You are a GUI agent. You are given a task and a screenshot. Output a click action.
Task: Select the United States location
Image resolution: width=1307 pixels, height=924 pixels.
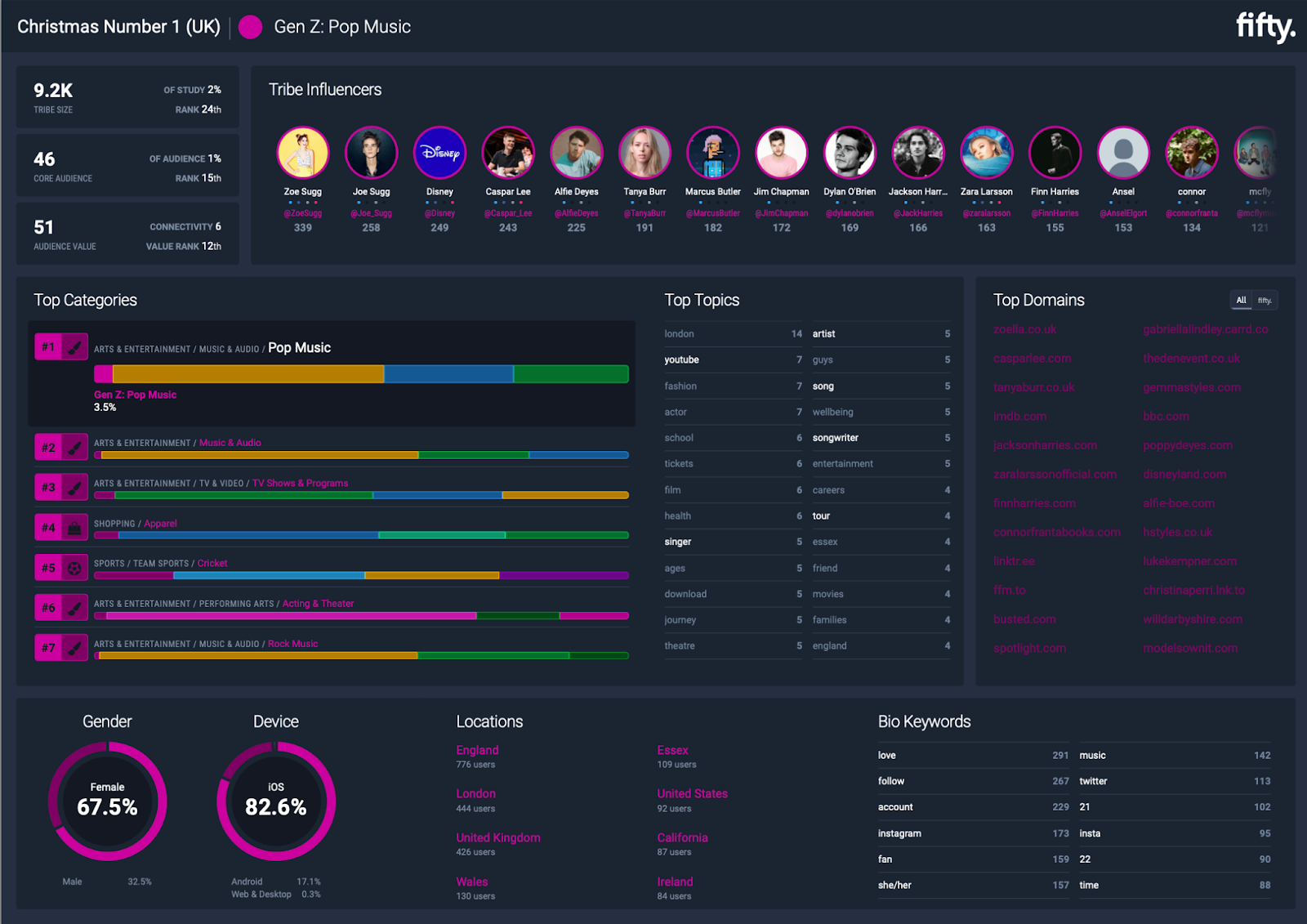692,793
